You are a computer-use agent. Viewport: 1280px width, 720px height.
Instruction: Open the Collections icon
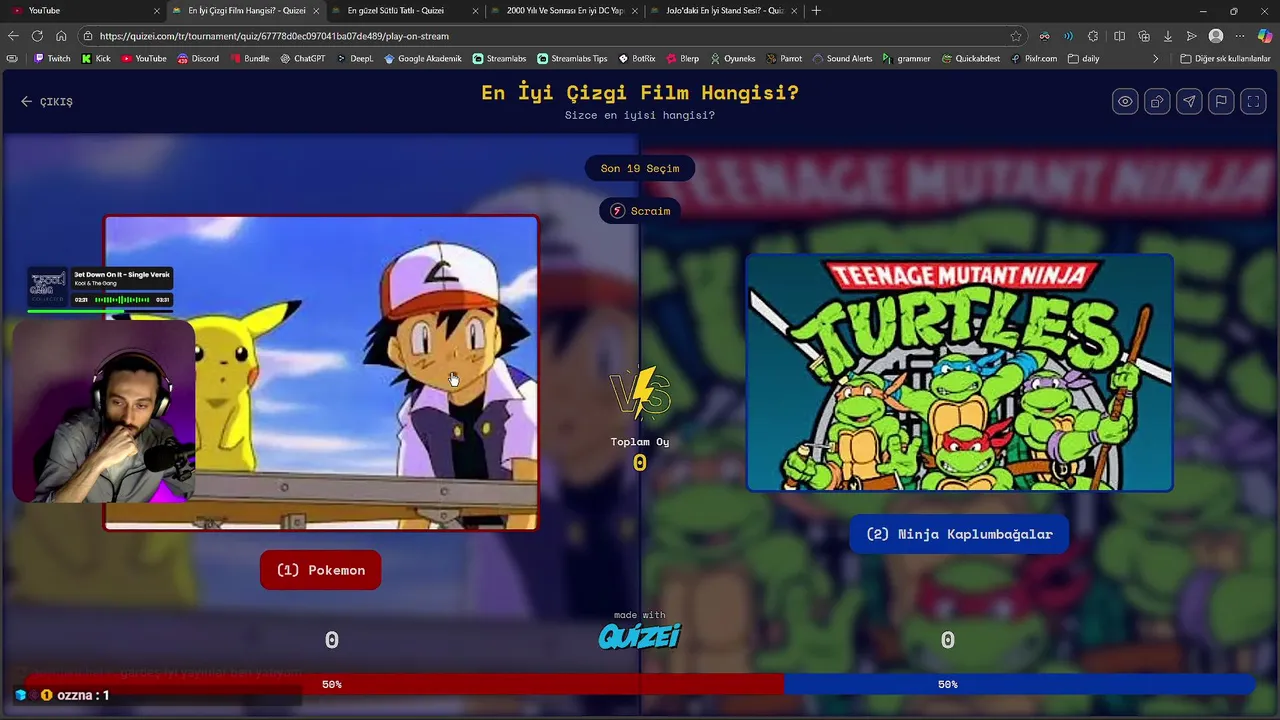(1144, 36)
